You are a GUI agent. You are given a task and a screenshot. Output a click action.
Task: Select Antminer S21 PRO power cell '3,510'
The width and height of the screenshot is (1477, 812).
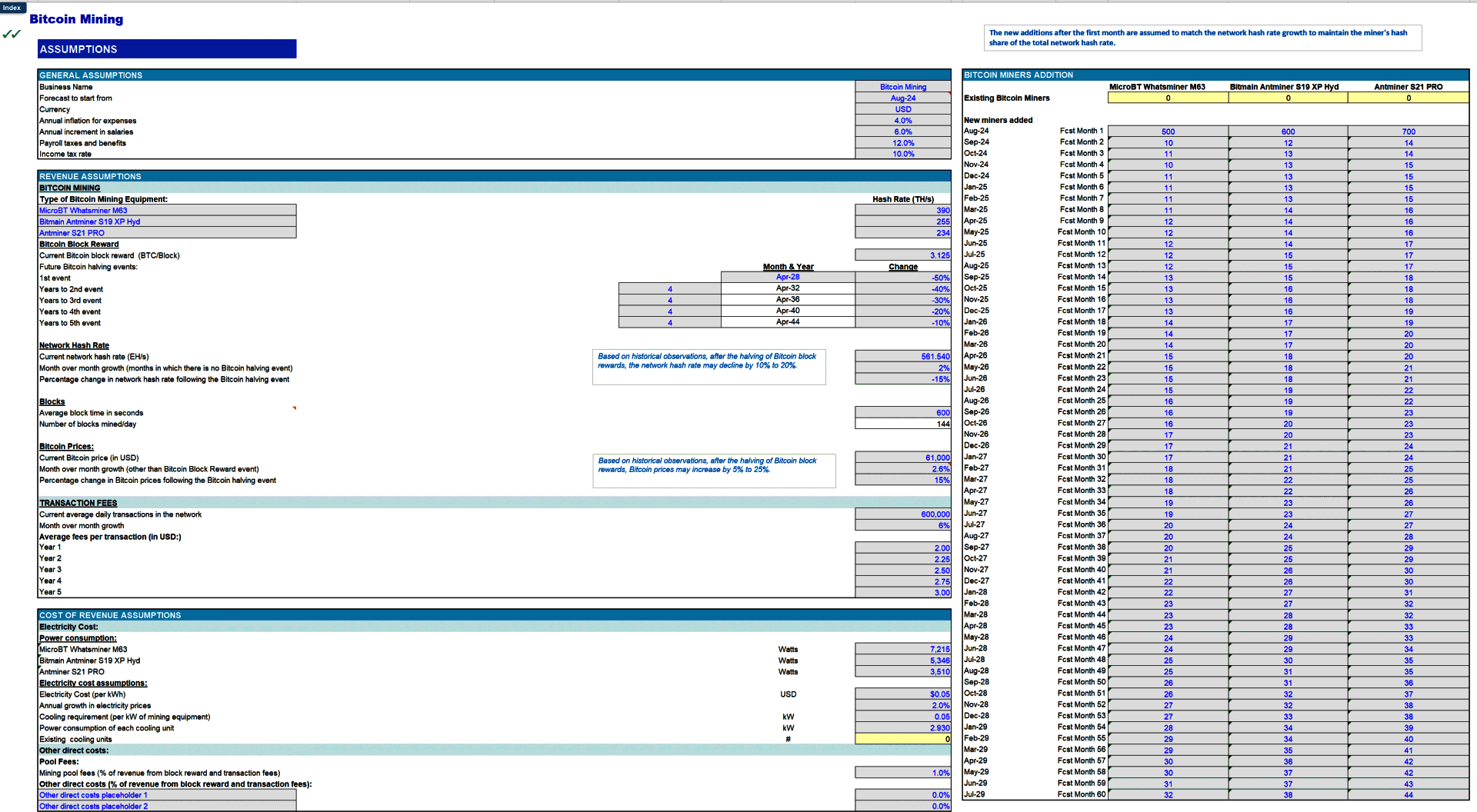pos(903,672)
